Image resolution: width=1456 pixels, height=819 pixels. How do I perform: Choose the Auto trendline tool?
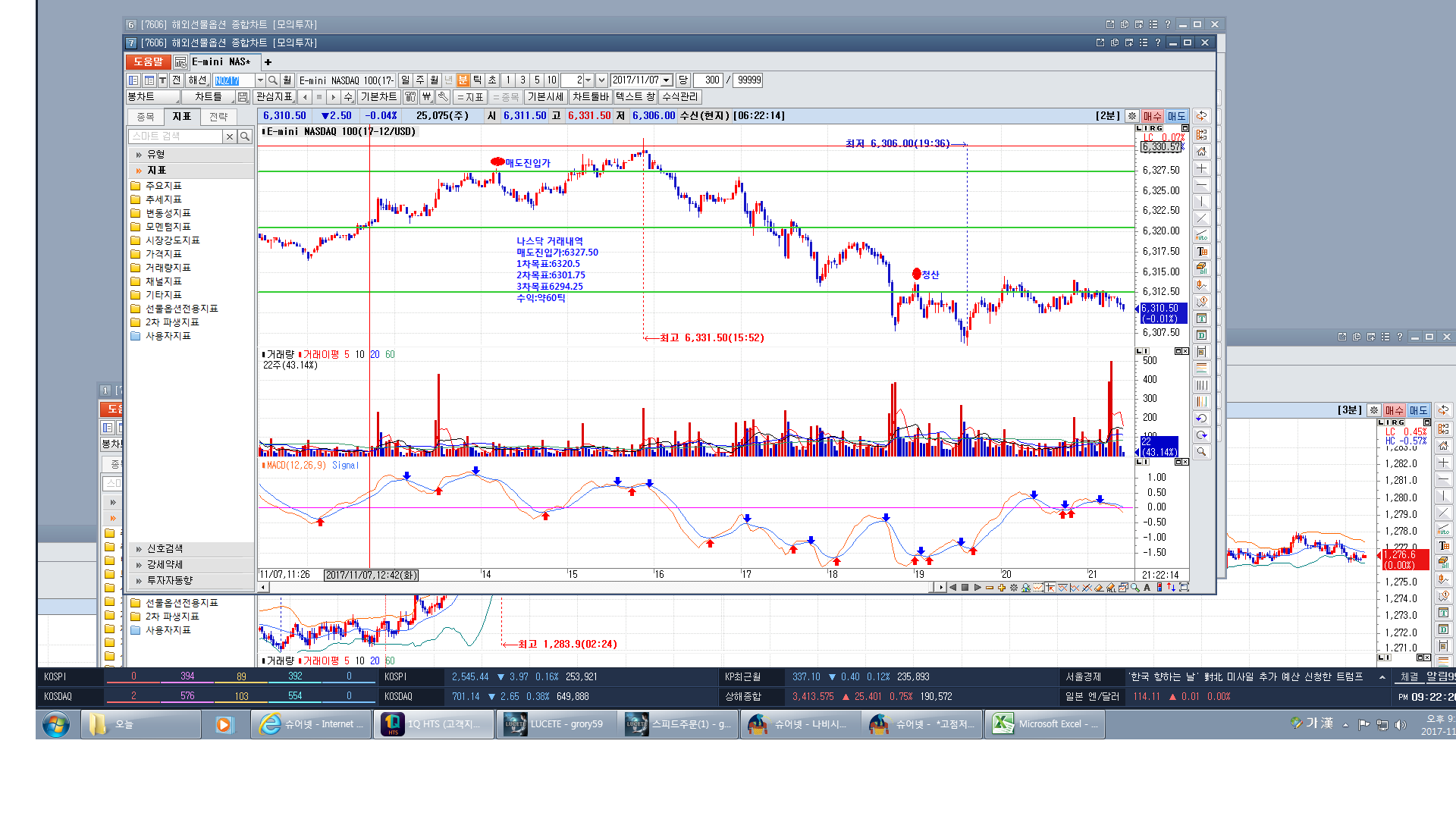pos(1201,235)
